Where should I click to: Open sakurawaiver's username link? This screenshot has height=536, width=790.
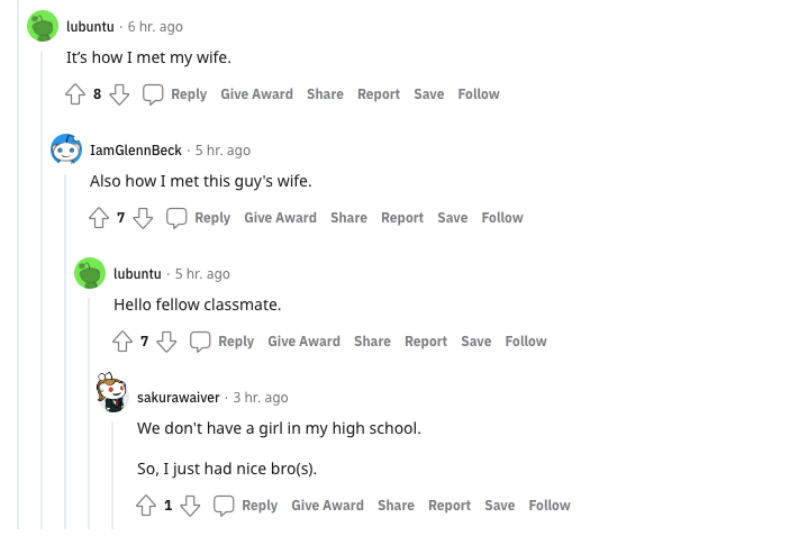tap(178, 398)
